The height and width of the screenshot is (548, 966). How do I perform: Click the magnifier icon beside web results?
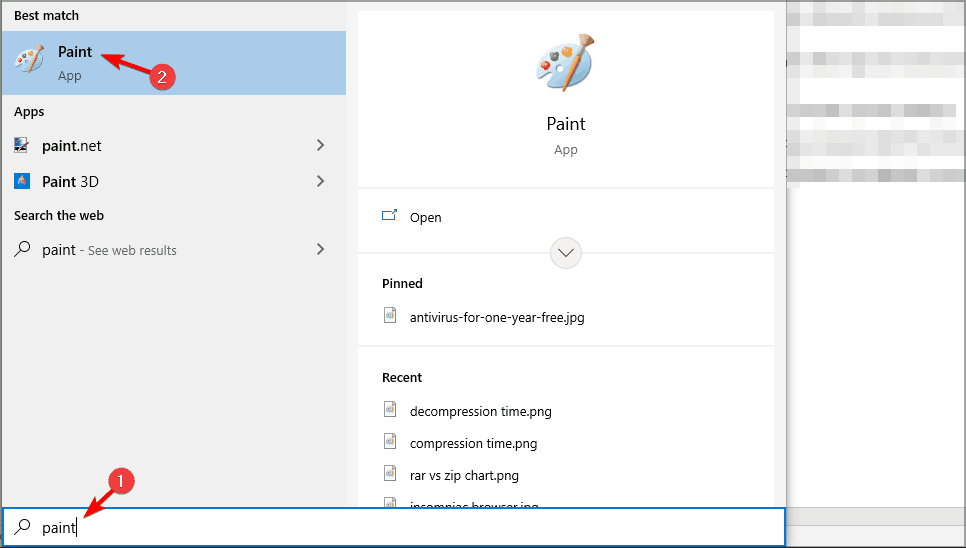click(x=22, y=250)
